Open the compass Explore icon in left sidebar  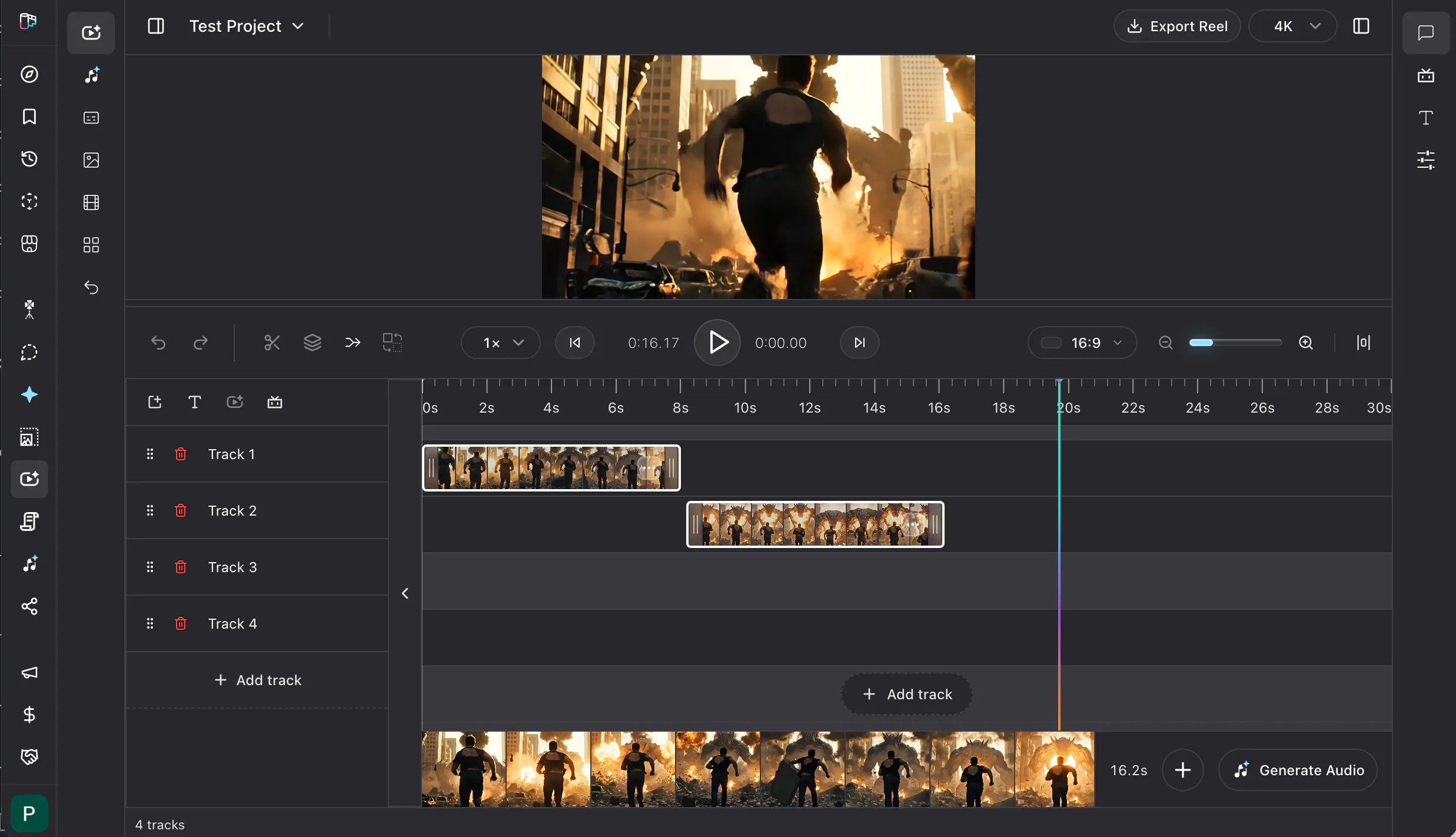point(29,74)
